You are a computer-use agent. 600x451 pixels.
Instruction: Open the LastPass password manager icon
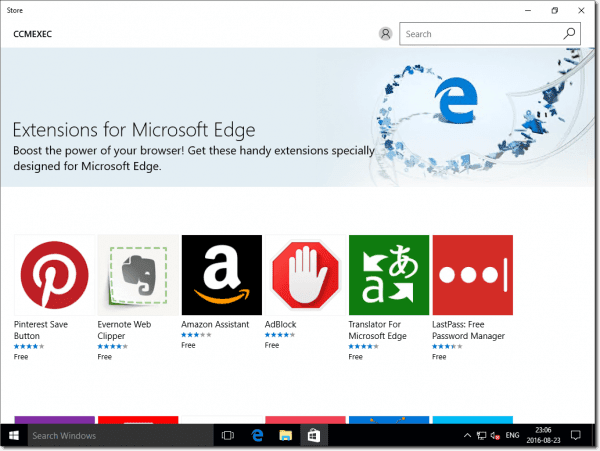click(x=473, y=275)
